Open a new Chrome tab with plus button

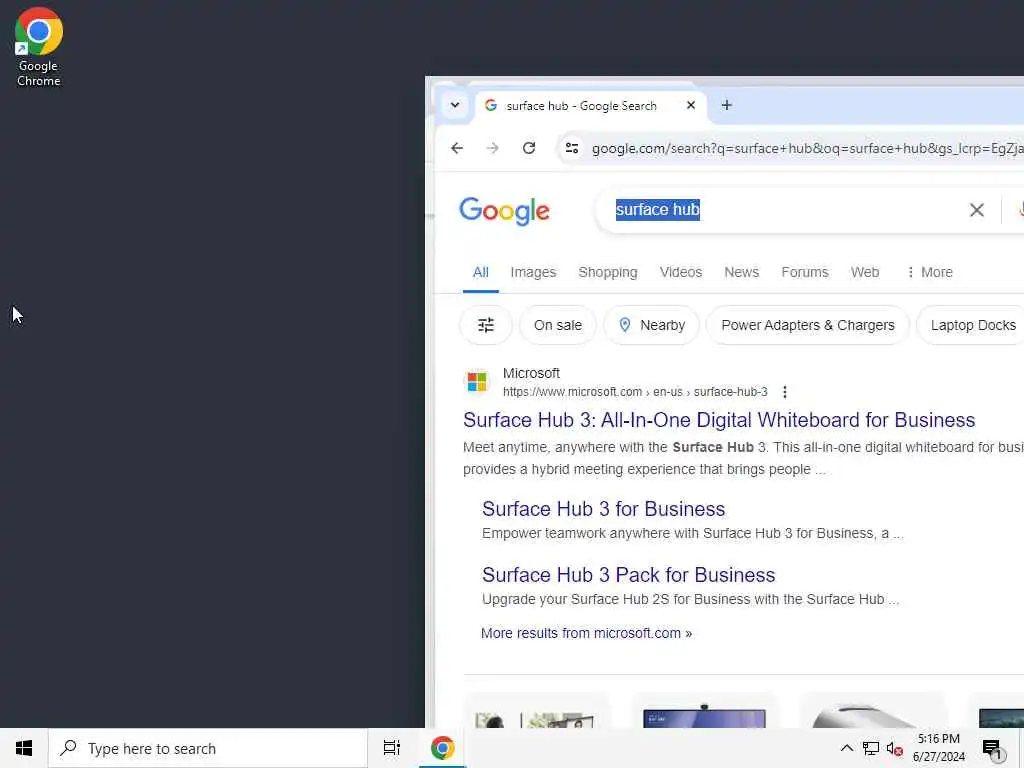click(x=727, y=105)
